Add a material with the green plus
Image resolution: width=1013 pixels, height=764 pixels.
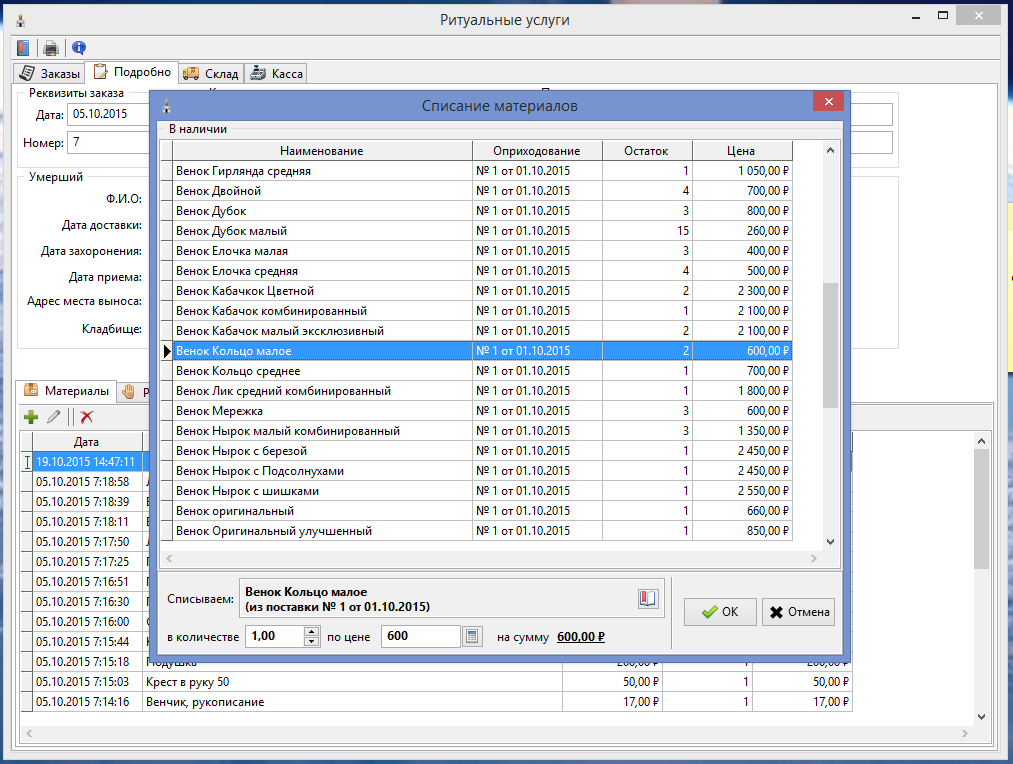pyautogui.click(x=30, y=417)
